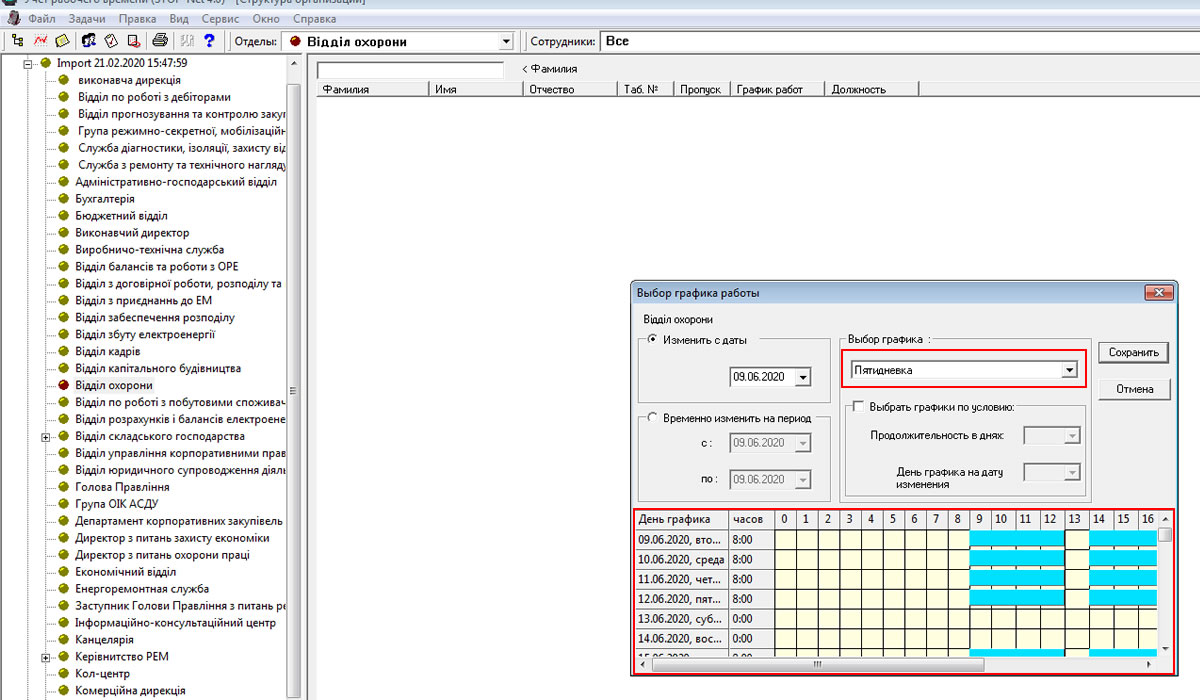Viewport: 1200px width, 700px height.
Task: Click the 09.06.2020 row in schedule grid
Action: 895,539
